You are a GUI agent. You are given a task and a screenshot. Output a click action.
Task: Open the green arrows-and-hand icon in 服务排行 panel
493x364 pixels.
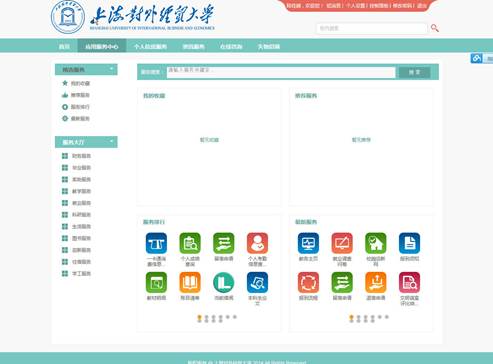tap(224, 243)
